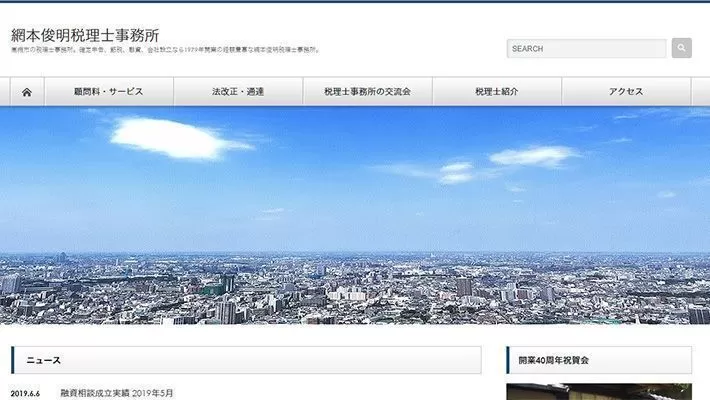Open the photo thumbnail below 開業40周年祝賀会

tap(598, 392)
